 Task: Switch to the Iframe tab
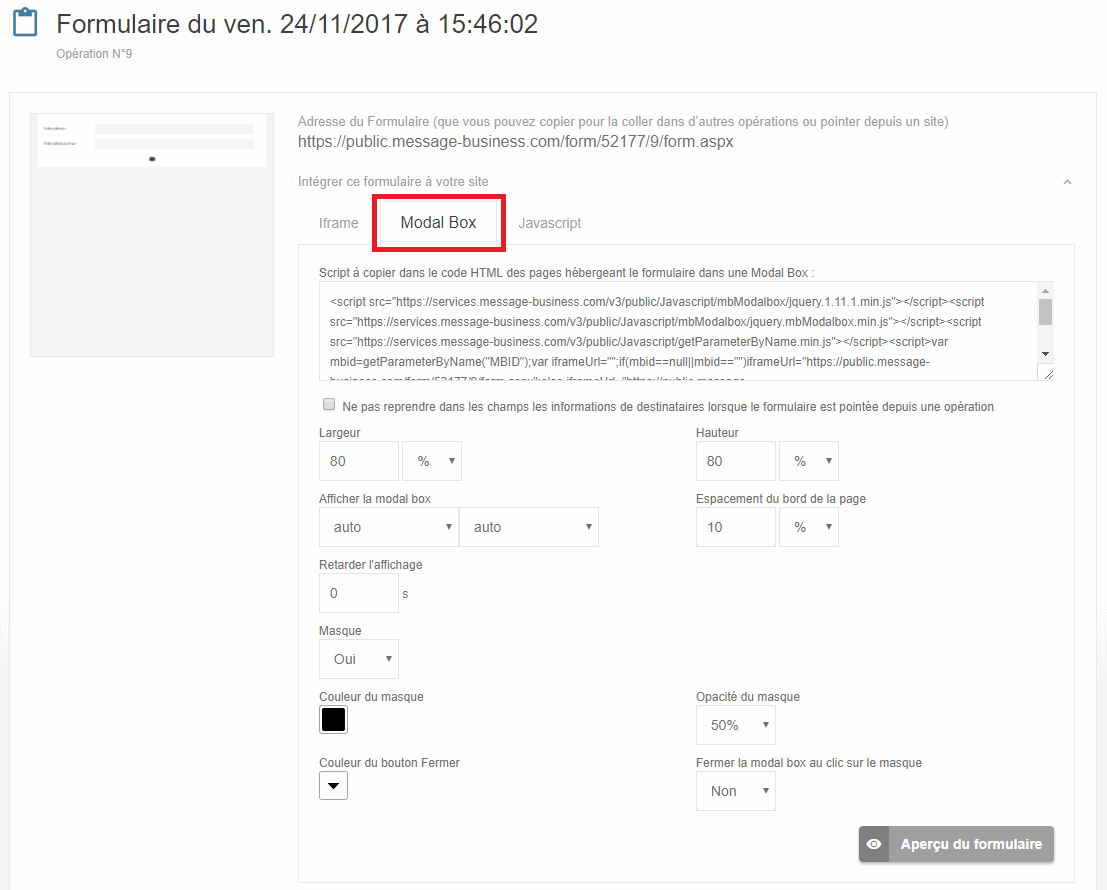click(x=338, y=223)
